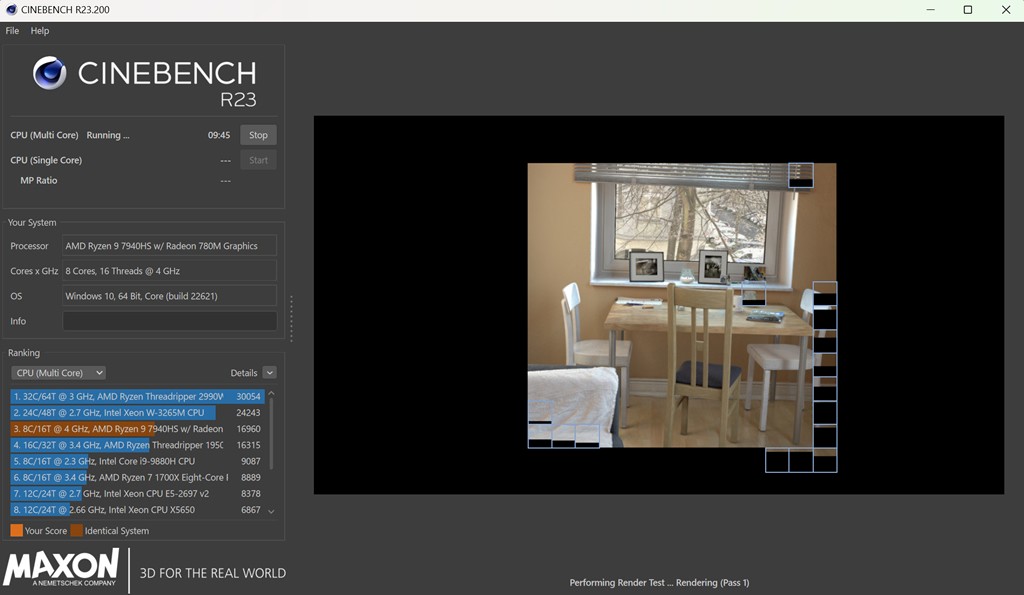Click the 09:45 timer value
Viewport: 1024px width, 595px height.
(x=219, y=135)
